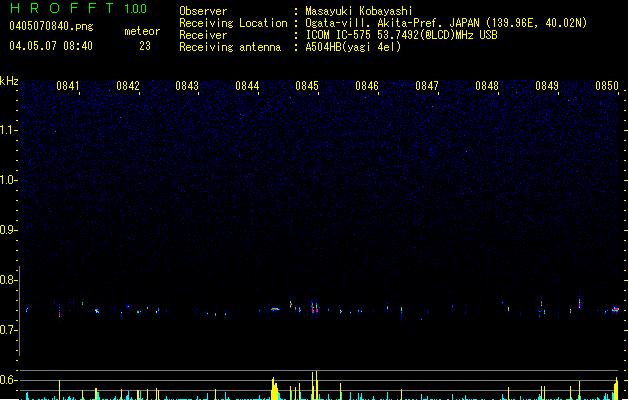Viewport: 629px width, 400px height.
Task: Click the 0.9 kHz axis label
Action: click(x=9, y=230)
